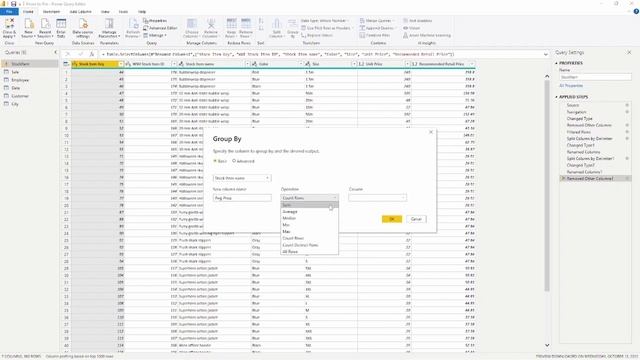Click the Text Analytics command
Screen dimensions: 640x360
coord(418,20)
